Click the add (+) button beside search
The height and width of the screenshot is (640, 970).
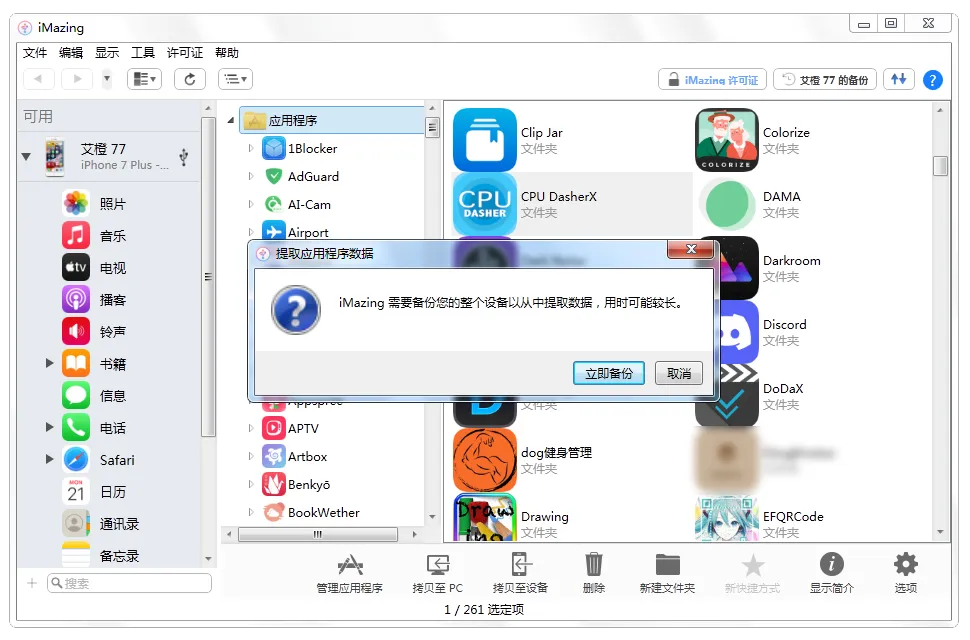click(32, 583)
